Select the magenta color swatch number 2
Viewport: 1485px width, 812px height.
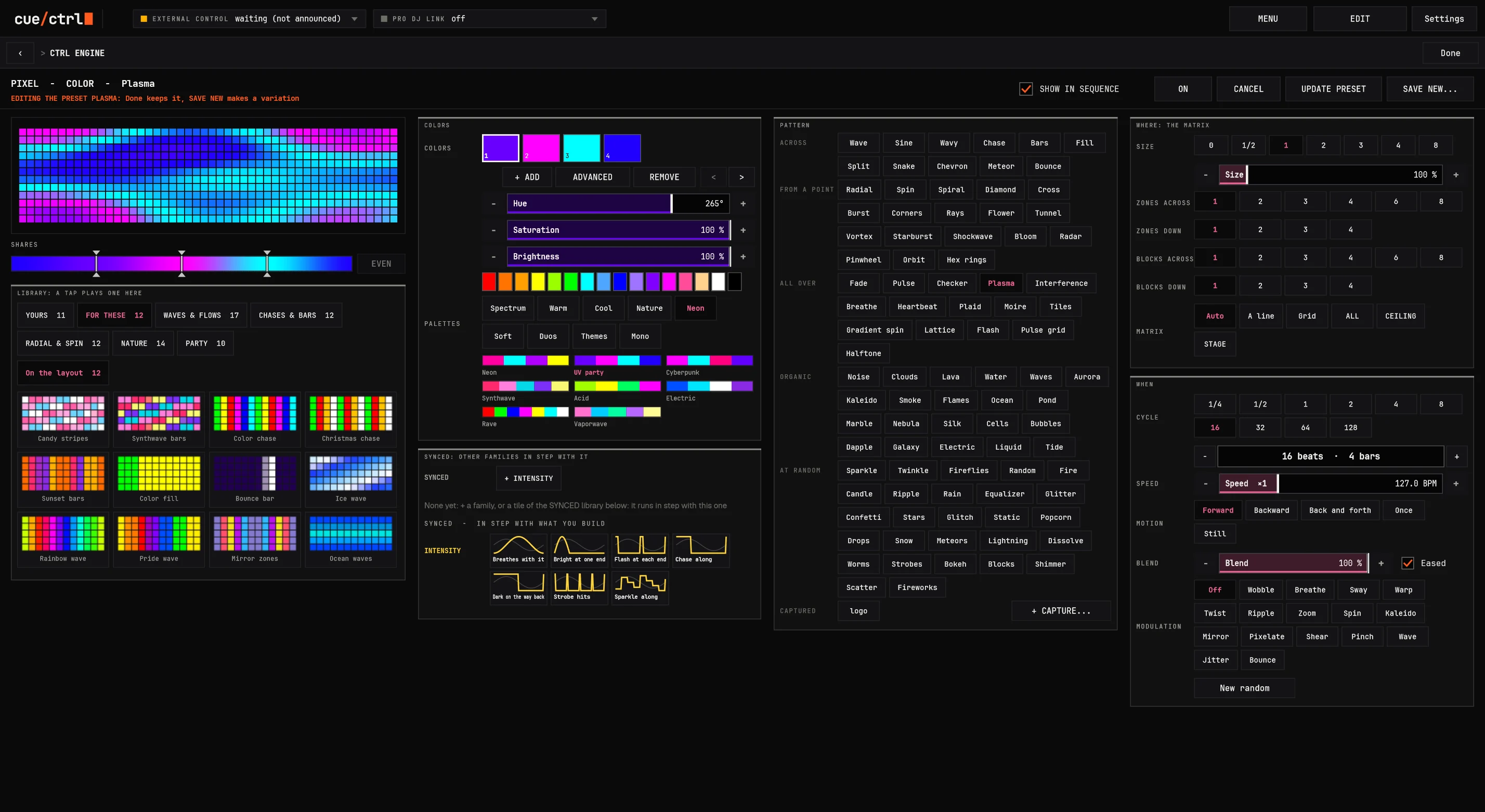(x=541, y=148)
